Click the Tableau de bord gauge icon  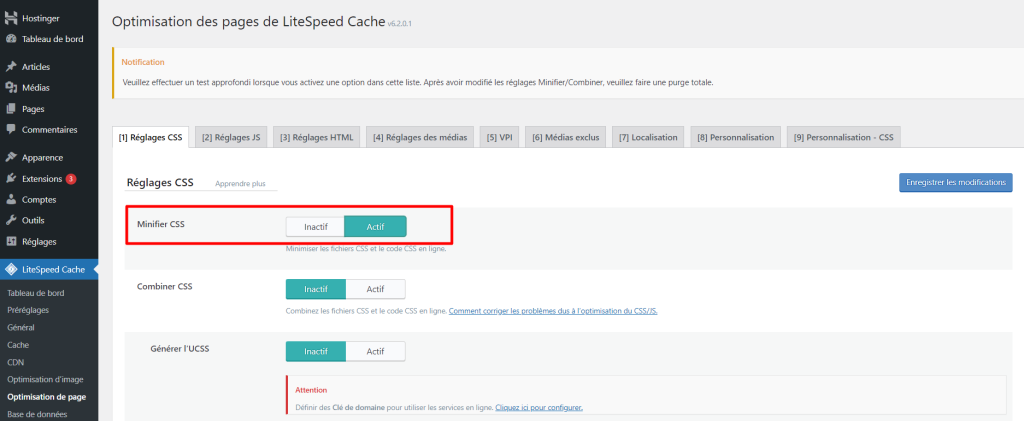coord(10,39)
